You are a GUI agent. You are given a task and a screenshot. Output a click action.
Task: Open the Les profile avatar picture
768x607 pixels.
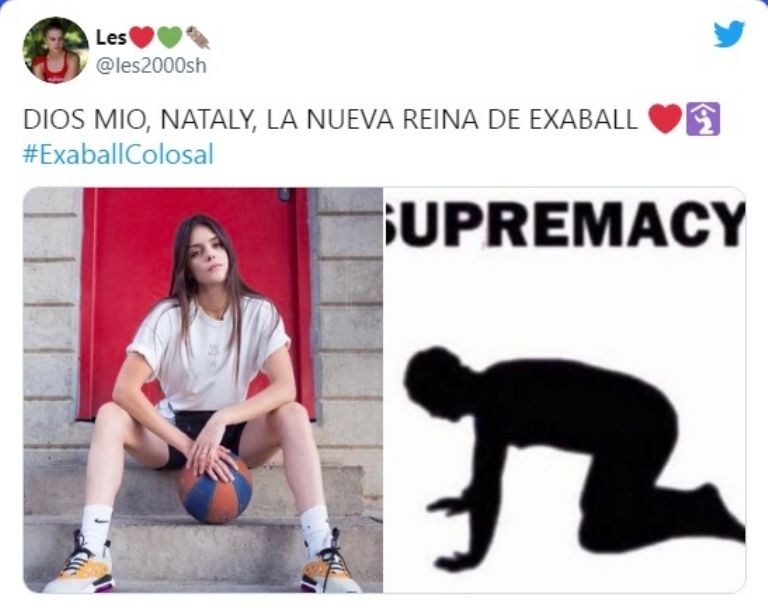pyautogui.click(x=55, y=50)
